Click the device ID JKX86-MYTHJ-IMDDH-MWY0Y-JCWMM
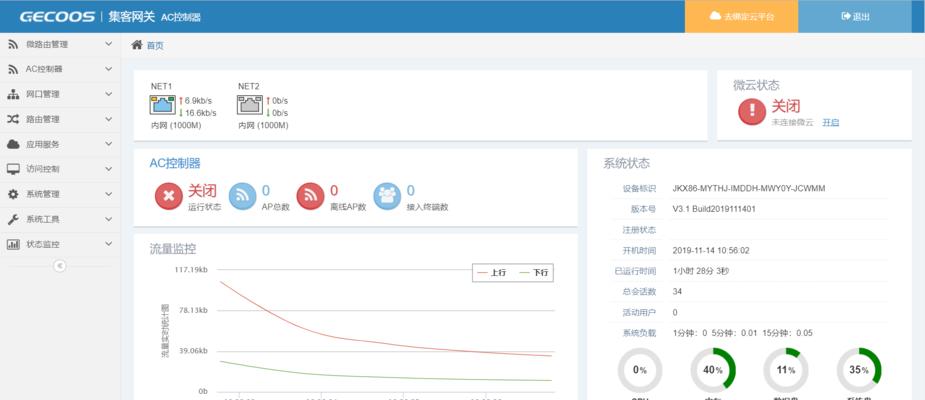 point(749,189)
